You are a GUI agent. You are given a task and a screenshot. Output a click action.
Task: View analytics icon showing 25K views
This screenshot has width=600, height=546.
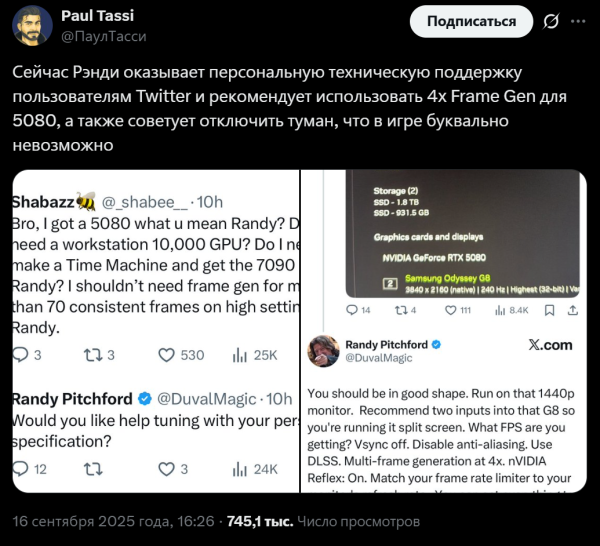[x=240, y=355]
